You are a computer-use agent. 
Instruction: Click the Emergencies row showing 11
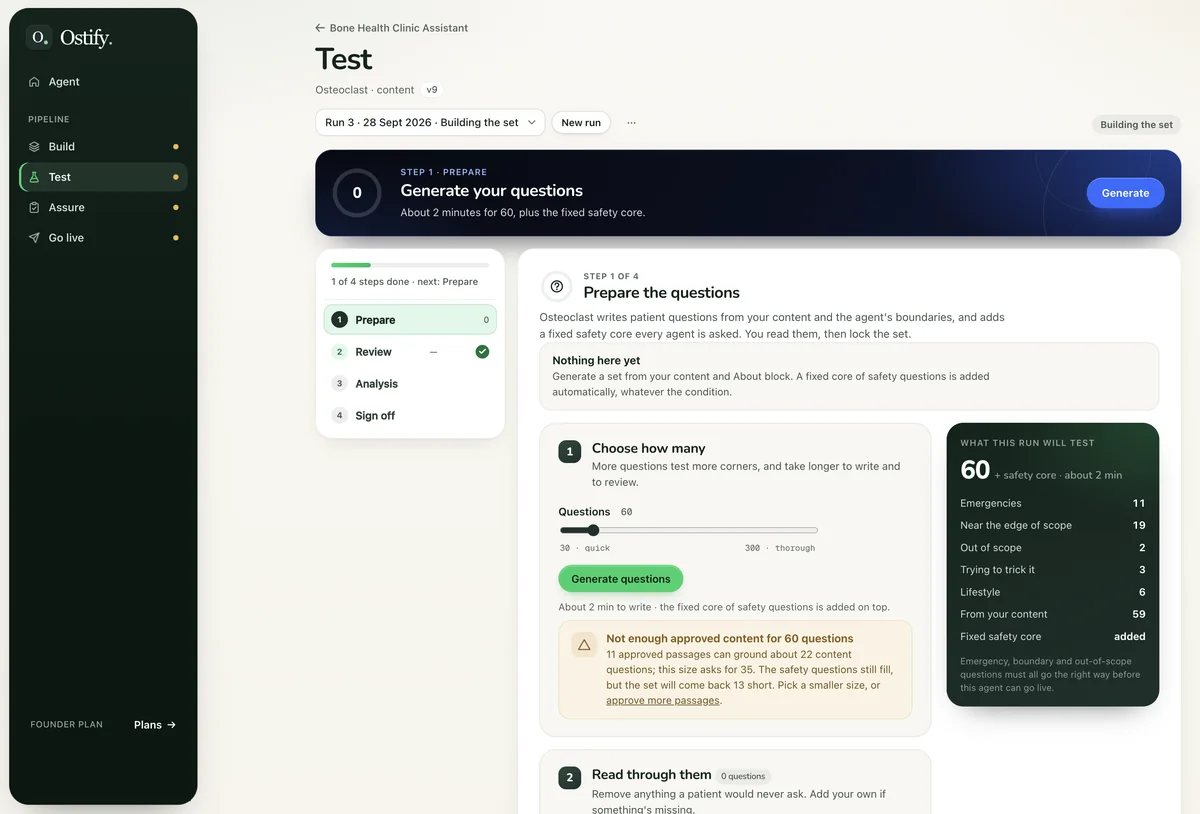pyautogui.click(x=1053, y=503)
